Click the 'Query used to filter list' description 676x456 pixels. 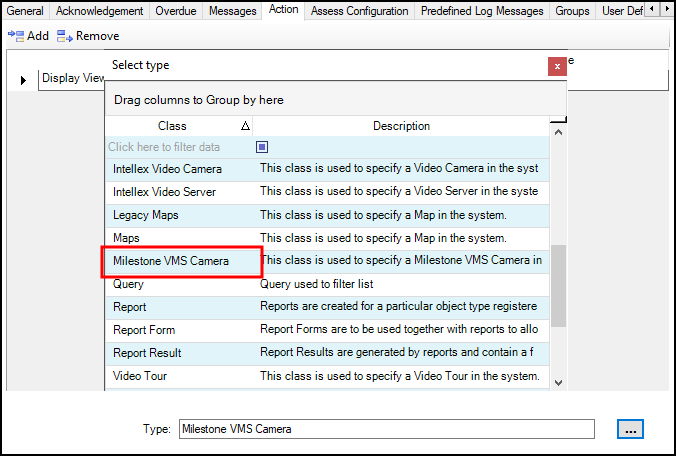click(316, 284)
